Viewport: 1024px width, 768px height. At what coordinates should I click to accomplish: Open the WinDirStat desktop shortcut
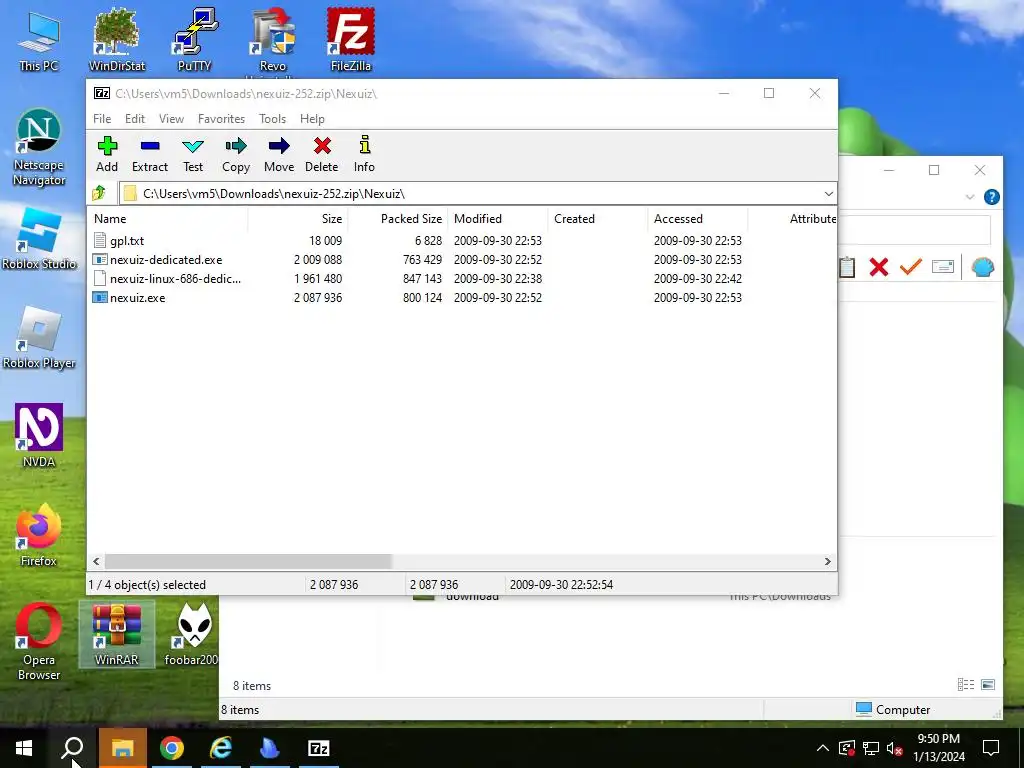pyautogui.click(x=117, y=40)
